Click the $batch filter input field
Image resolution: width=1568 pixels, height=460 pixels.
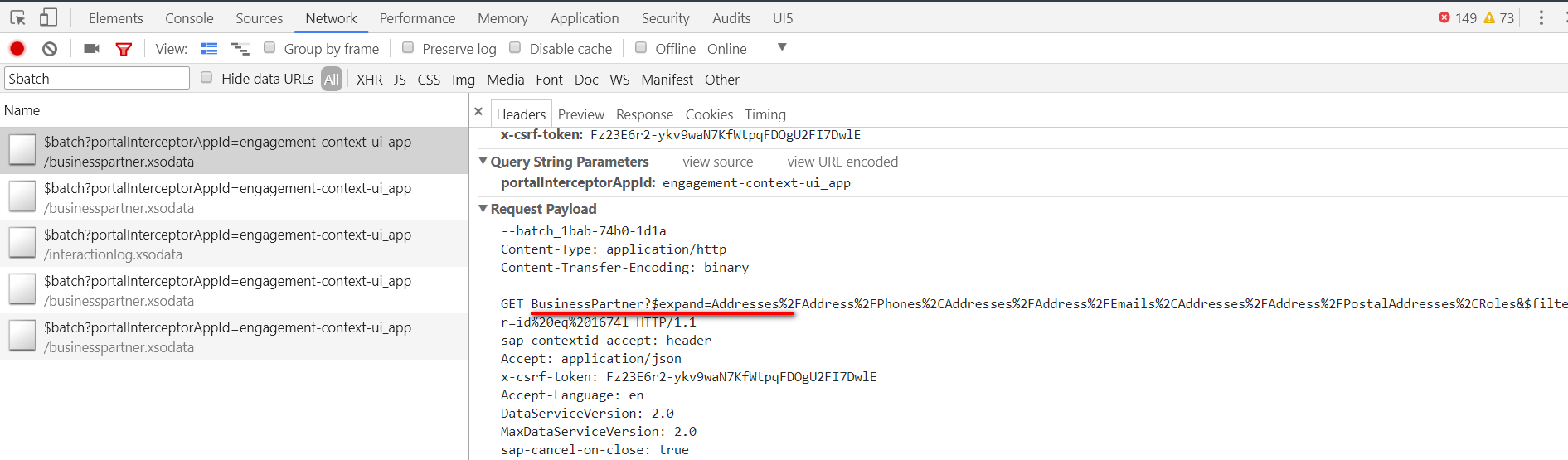(97, 79)
